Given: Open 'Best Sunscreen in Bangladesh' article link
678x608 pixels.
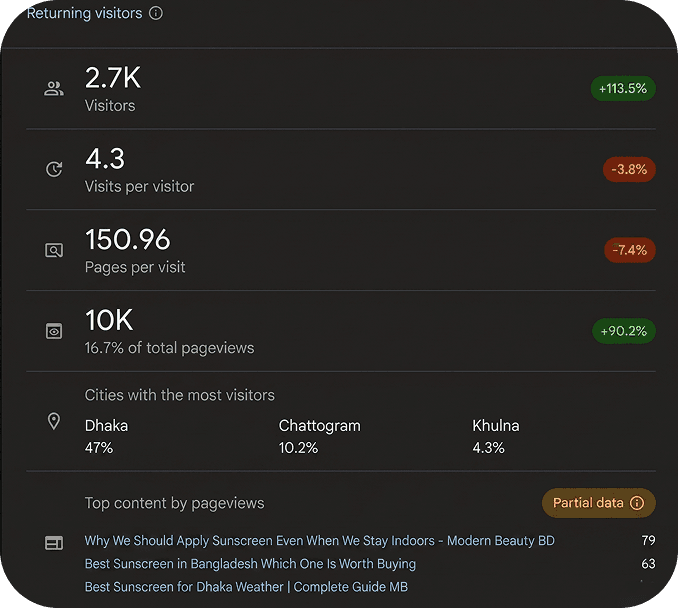Looking at the screenshot, I should (x=250, y=564).
